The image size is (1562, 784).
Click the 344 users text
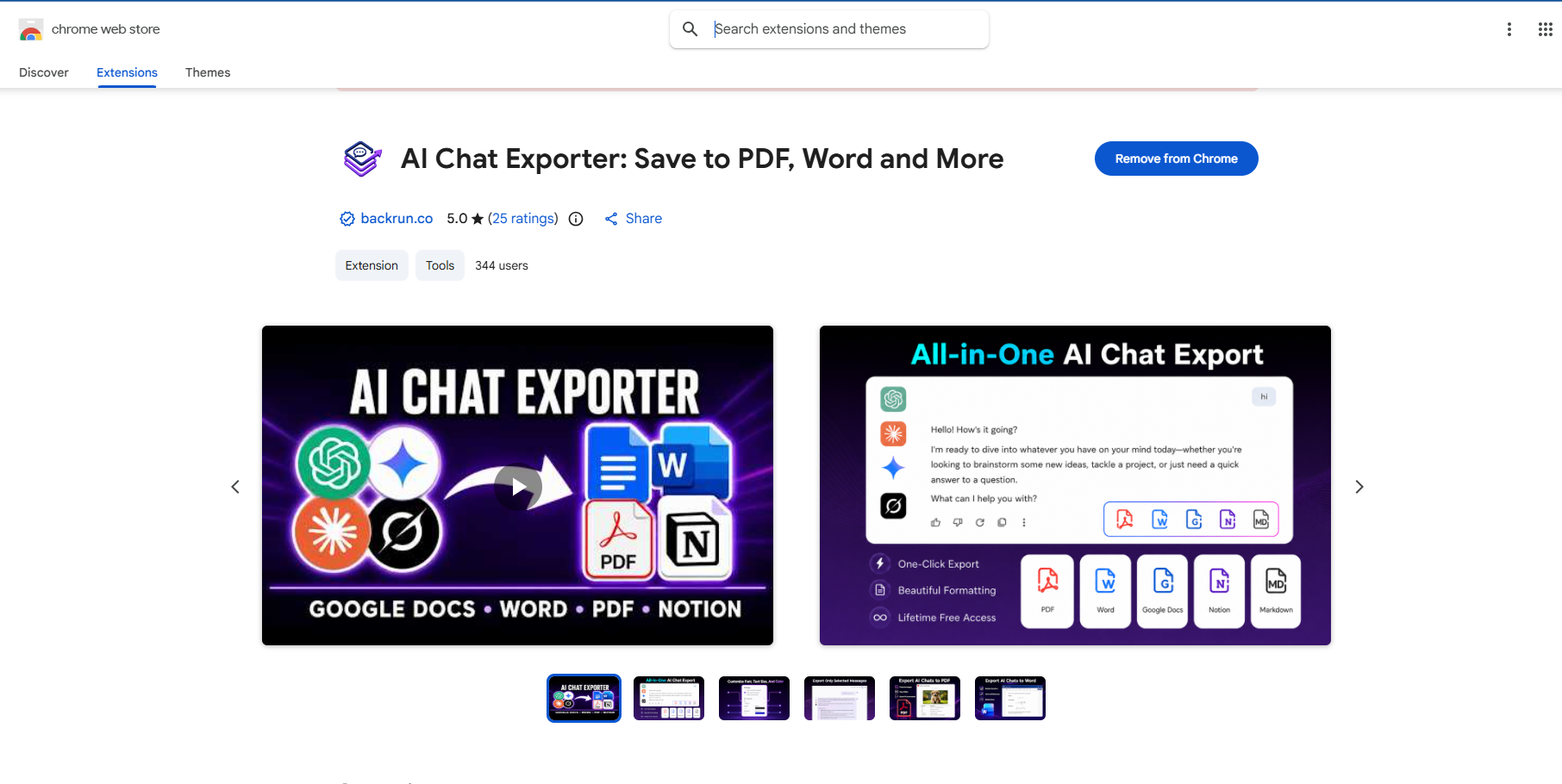coord(502,265)
